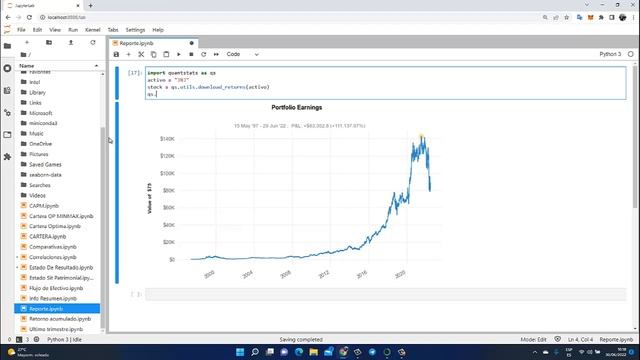Create a new launcher with the plus icon
The image size is (640, 360).
click(x=27, y=42)
